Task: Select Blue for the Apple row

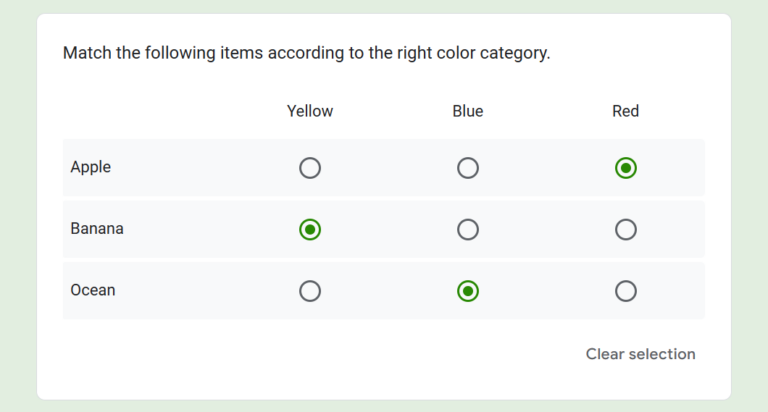Action: 468,168
